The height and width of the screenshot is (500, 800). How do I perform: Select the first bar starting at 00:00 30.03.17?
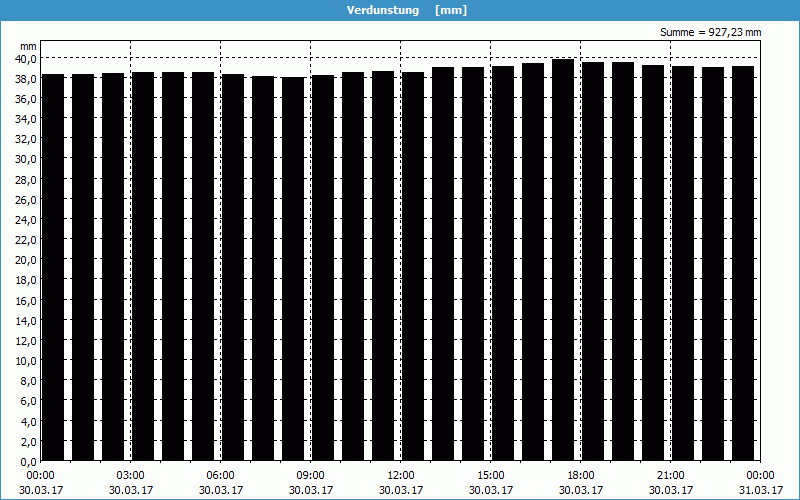53,268
